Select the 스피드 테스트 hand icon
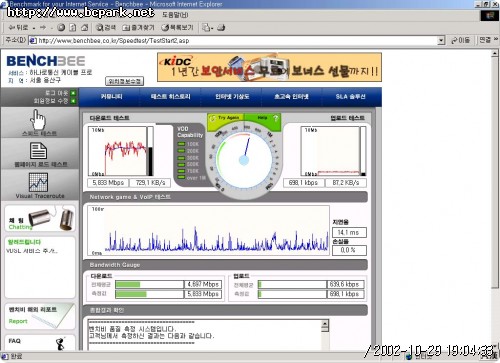This screenshot has height=363, width=500. click(38, 120)
